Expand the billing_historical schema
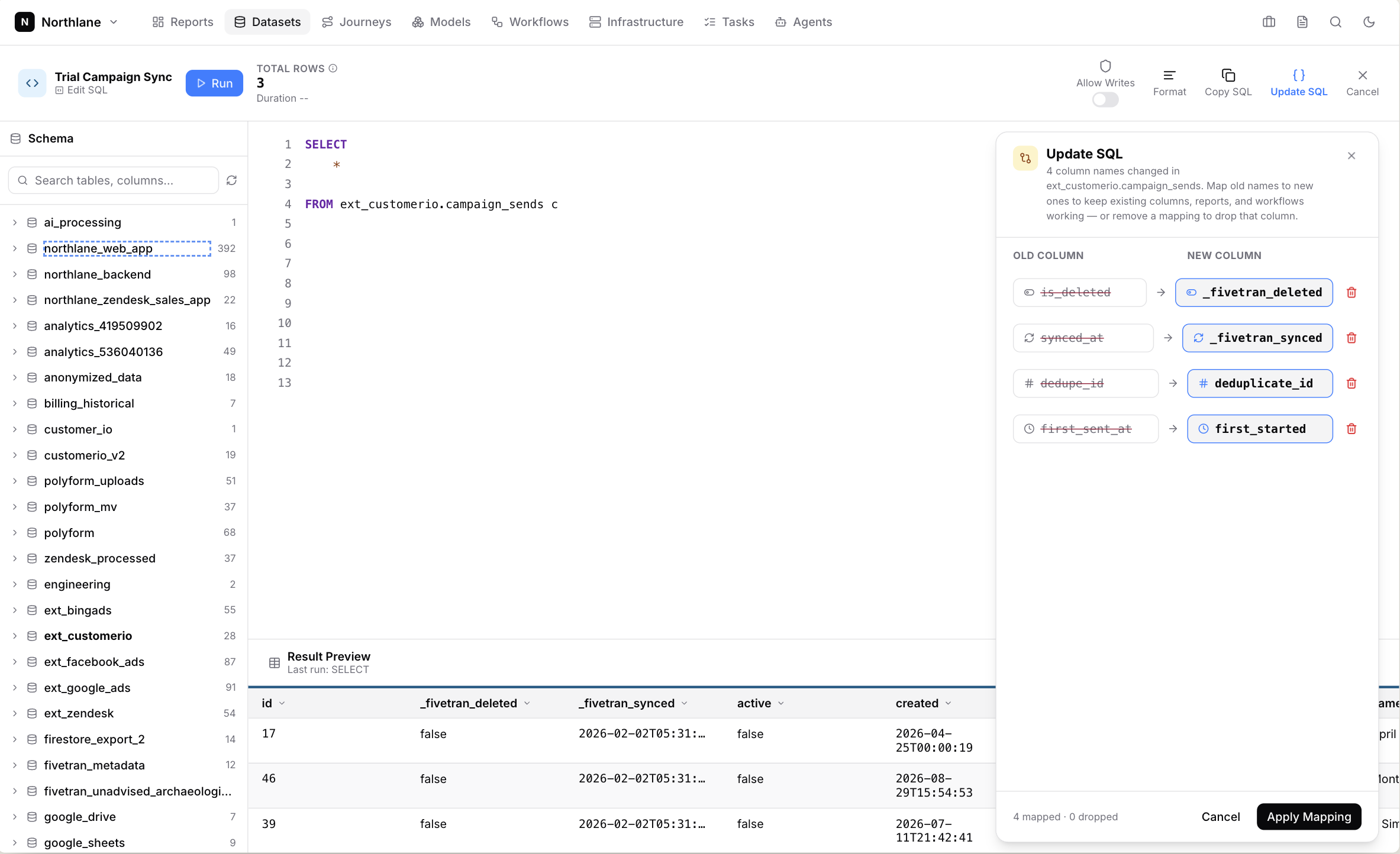The height and width of the screenshot is (854, 1400). tap(15, 403)
